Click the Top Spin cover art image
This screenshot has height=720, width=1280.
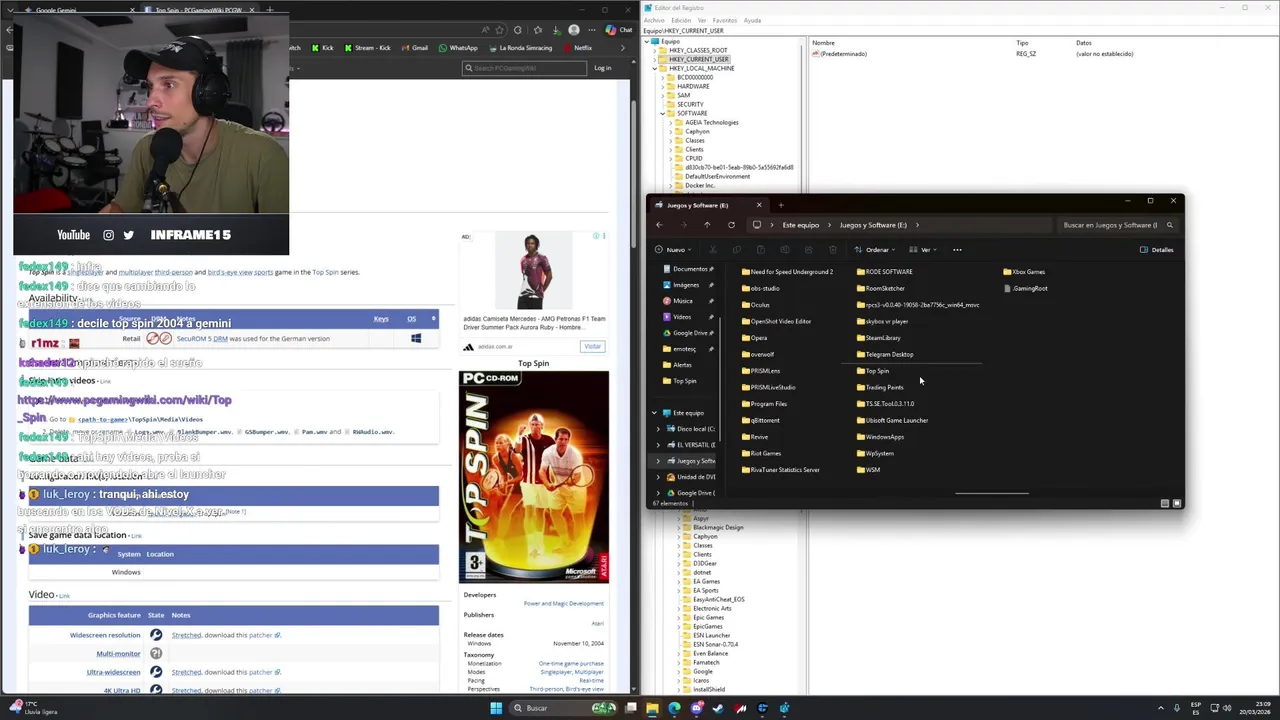click(x=534, y=477)
